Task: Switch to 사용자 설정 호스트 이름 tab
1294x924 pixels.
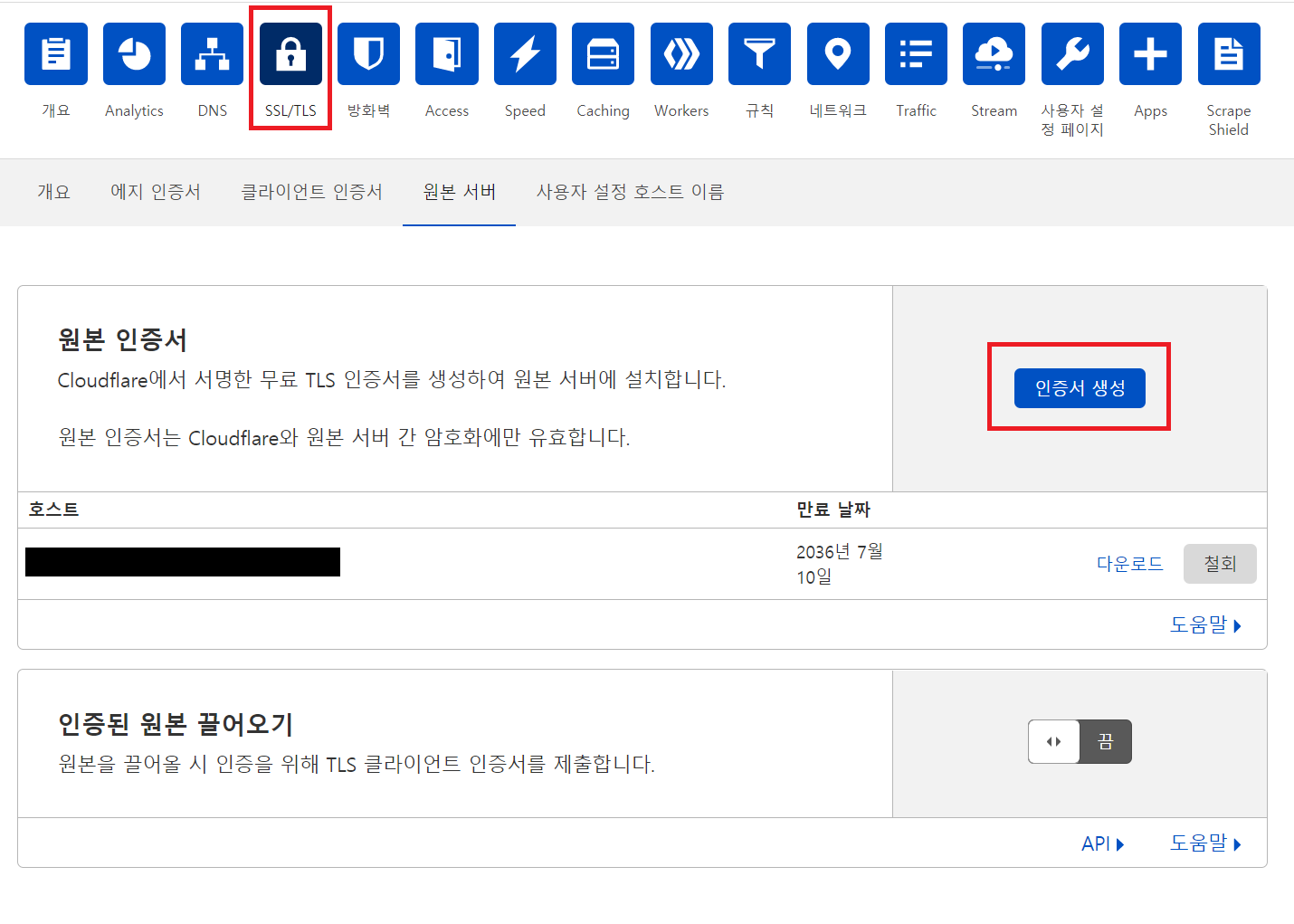Action: tap(631, 192)
